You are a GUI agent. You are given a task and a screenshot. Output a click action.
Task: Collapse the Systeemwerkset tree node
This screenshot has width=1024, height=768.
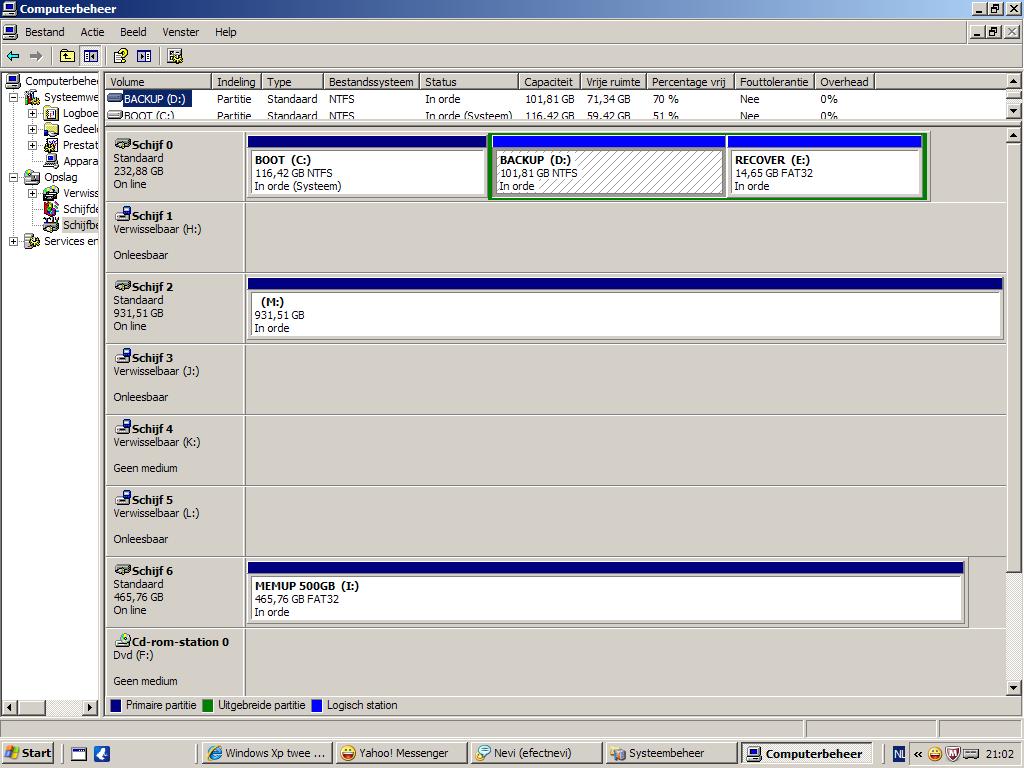(14, 98)
